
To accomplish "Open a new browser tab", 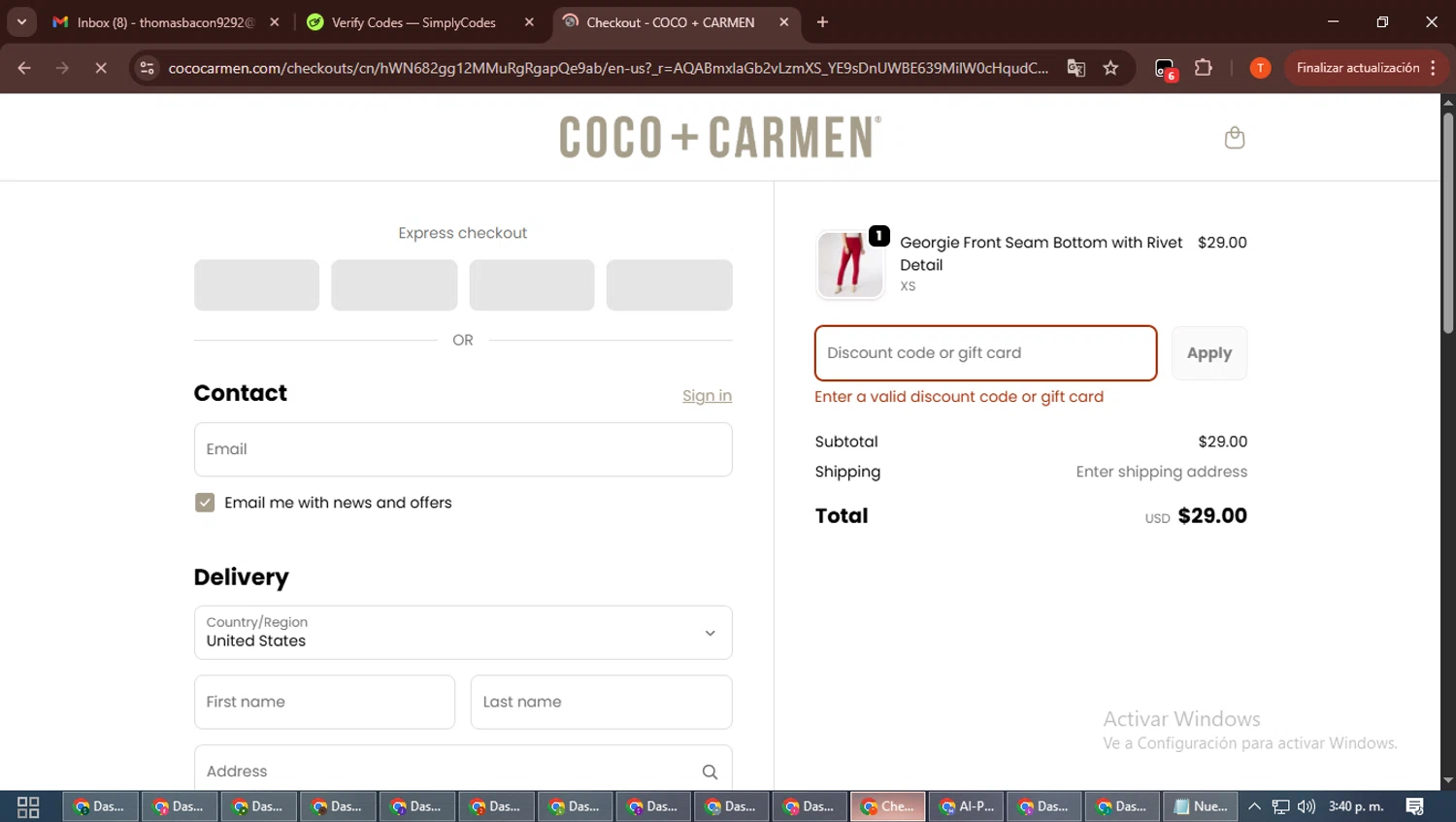I will click(x=822, y=22).
